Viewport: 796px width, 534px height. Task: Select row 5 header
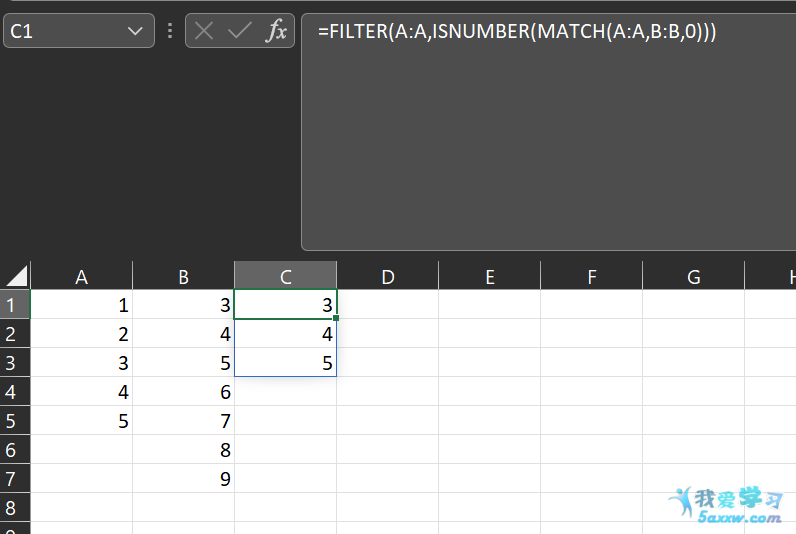pyautogui.click(x=15, y=420)
